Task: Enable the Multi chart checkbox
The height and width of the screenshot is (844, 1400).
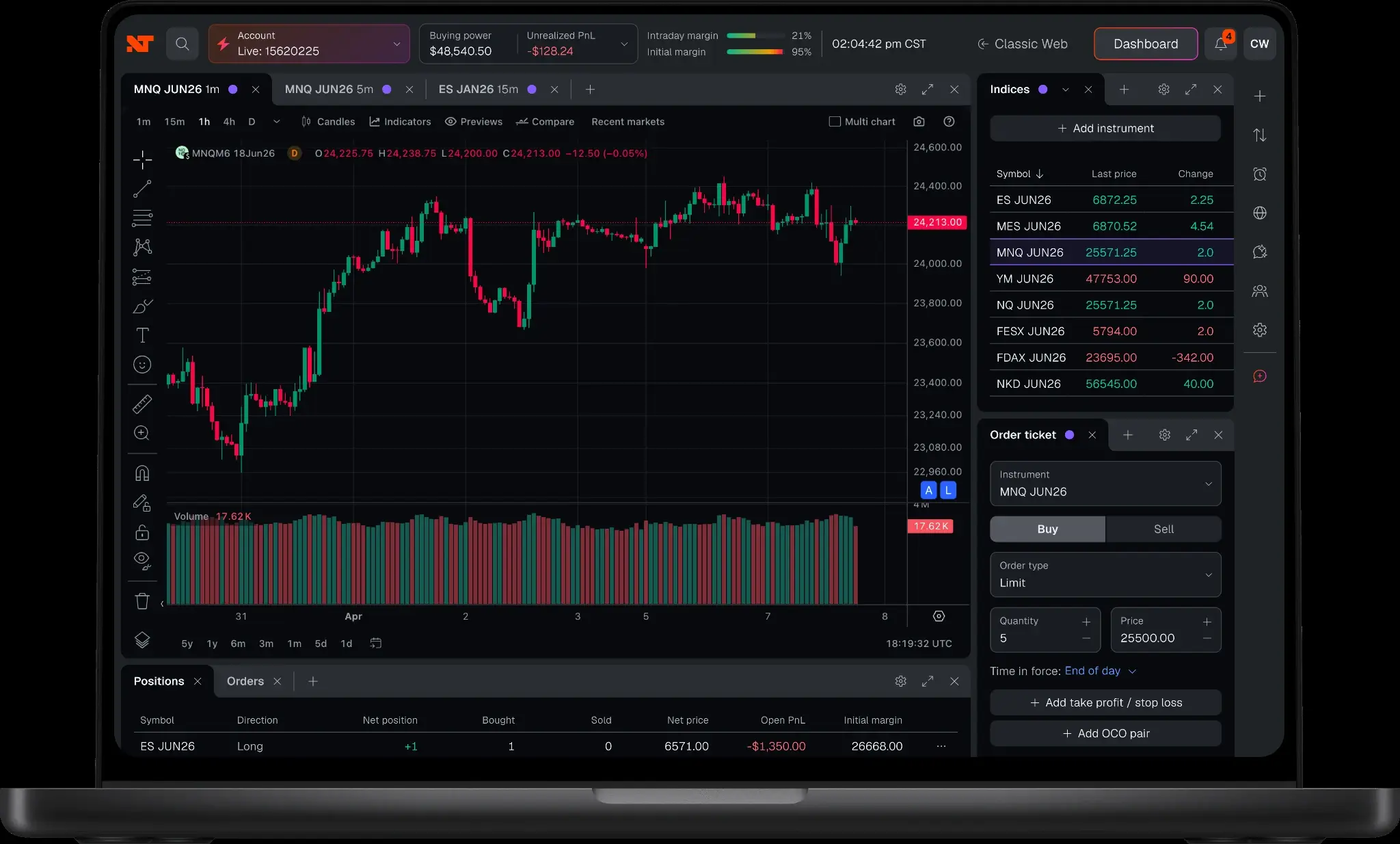Action: click(835, 122)
